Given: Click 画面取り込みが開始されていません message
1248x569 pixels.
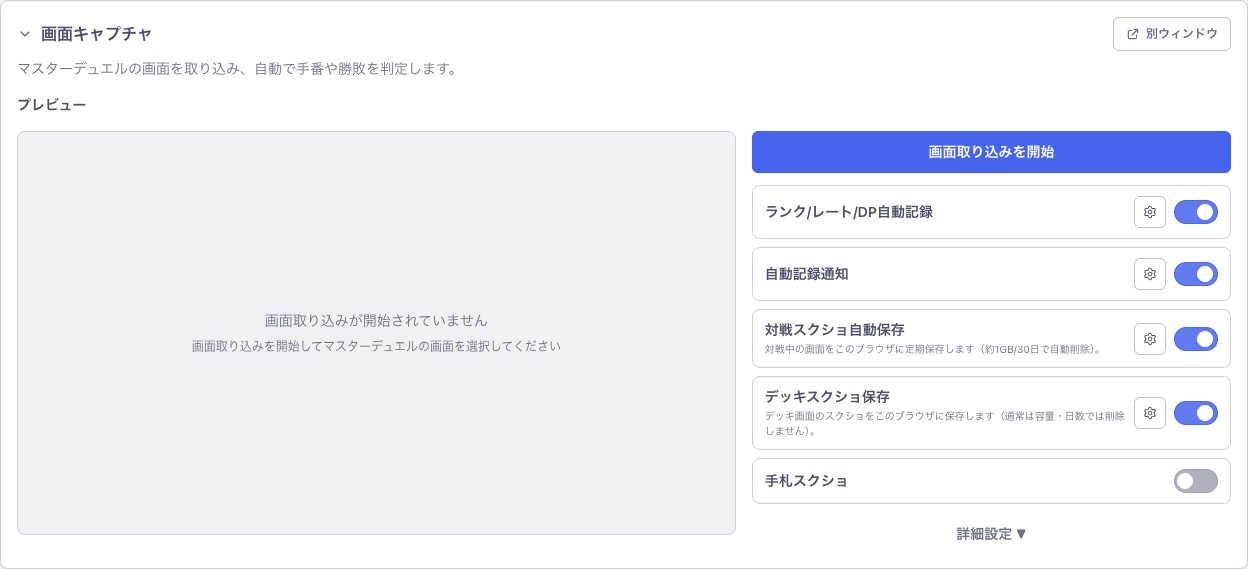Looking at the screenshot, I should point(376,321).
